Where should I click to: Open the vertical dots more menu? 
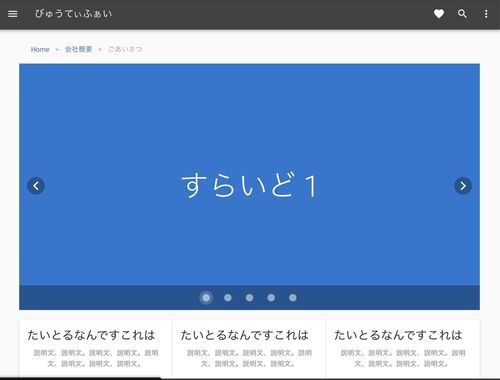coord(486,14)
